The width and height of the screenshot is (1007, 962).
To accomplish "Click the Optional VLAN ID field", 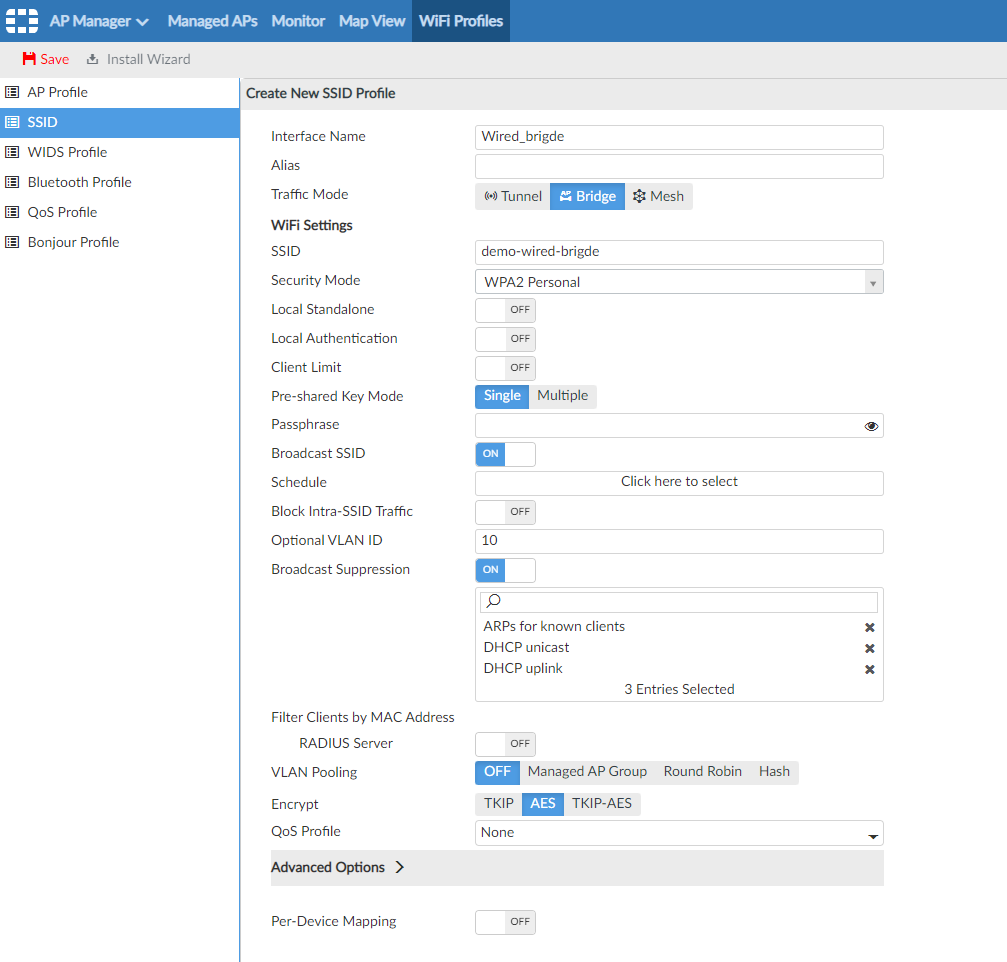I will click(679, 541).
